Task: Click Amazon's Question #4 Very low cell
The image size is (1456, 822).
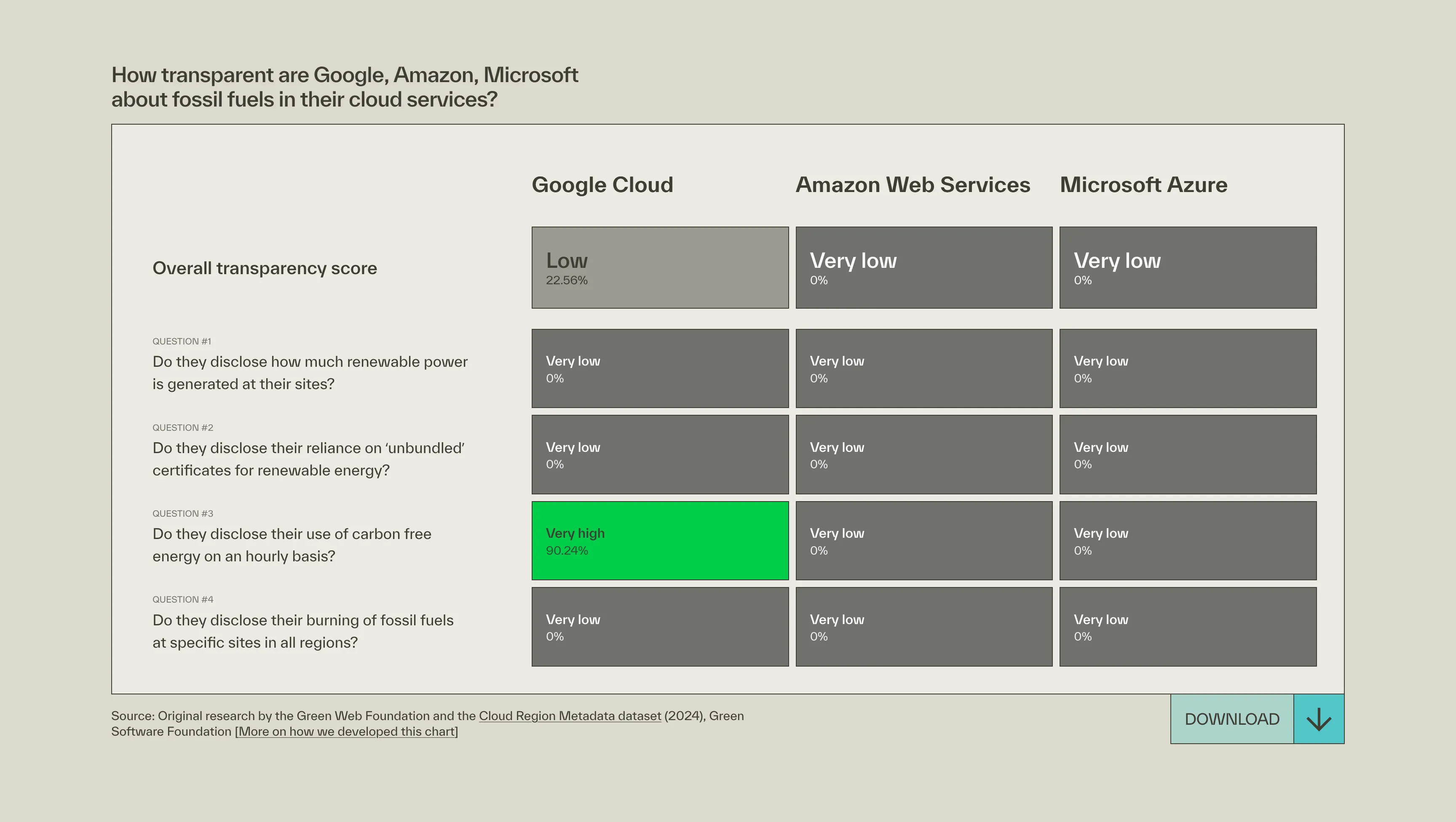Action: tap(923, 627)
